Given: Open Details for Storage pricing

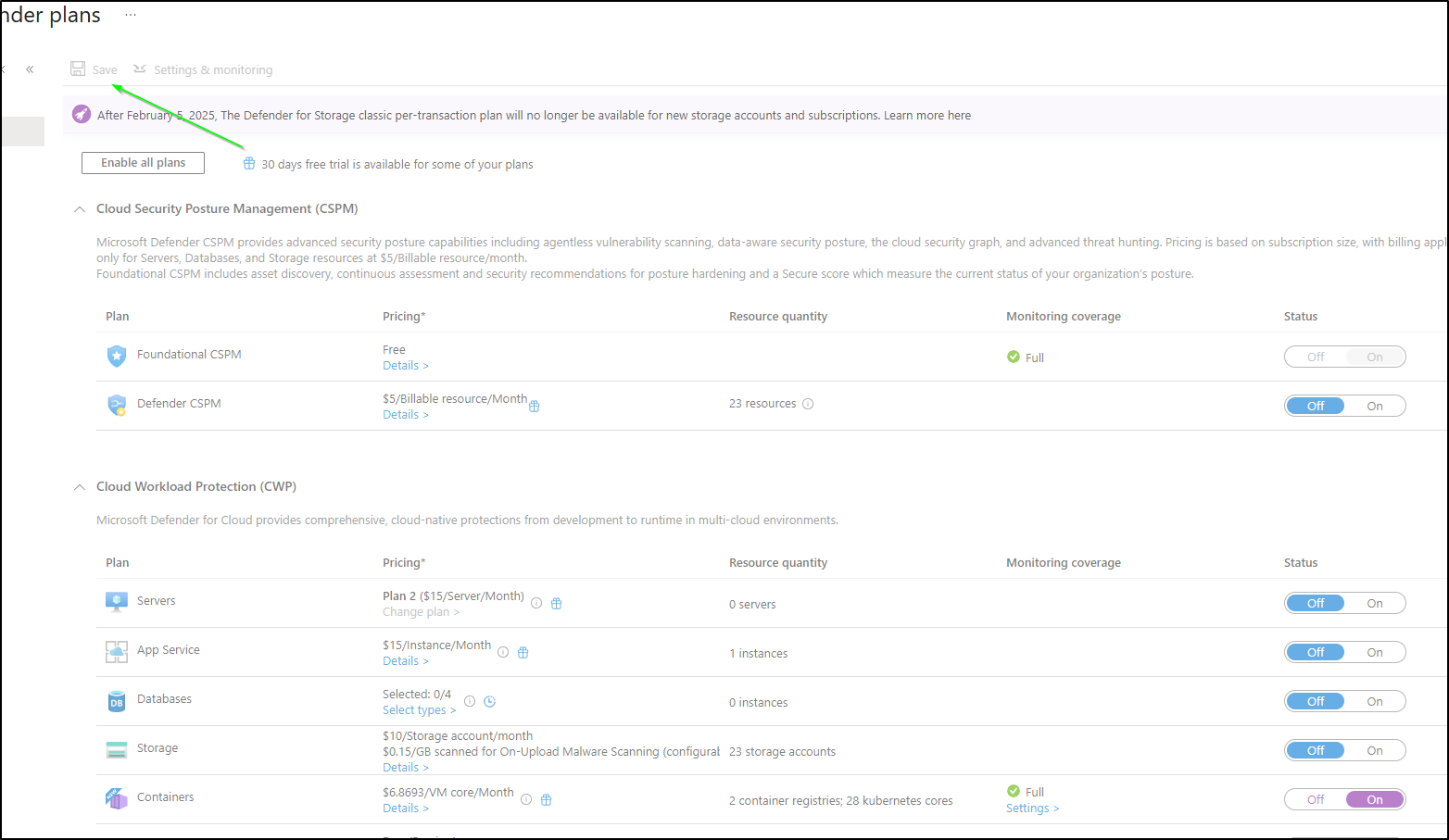Looking at the screenshot, I should (405, 768).
